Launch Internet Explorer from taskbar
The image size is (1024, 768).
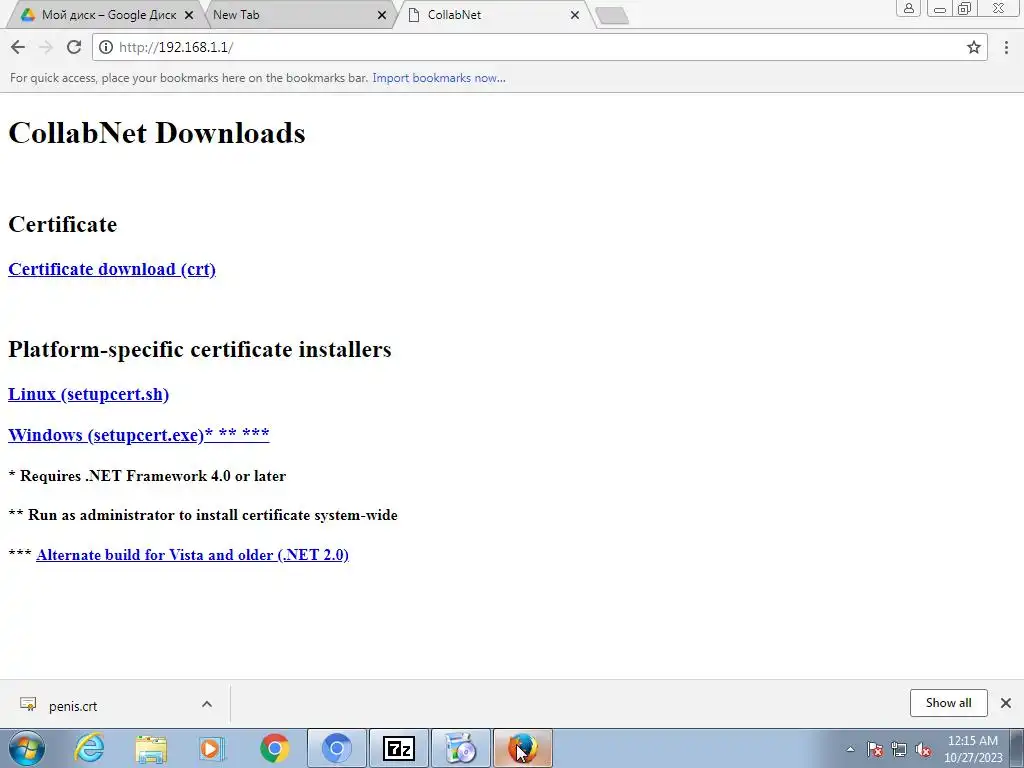point(89,748)
